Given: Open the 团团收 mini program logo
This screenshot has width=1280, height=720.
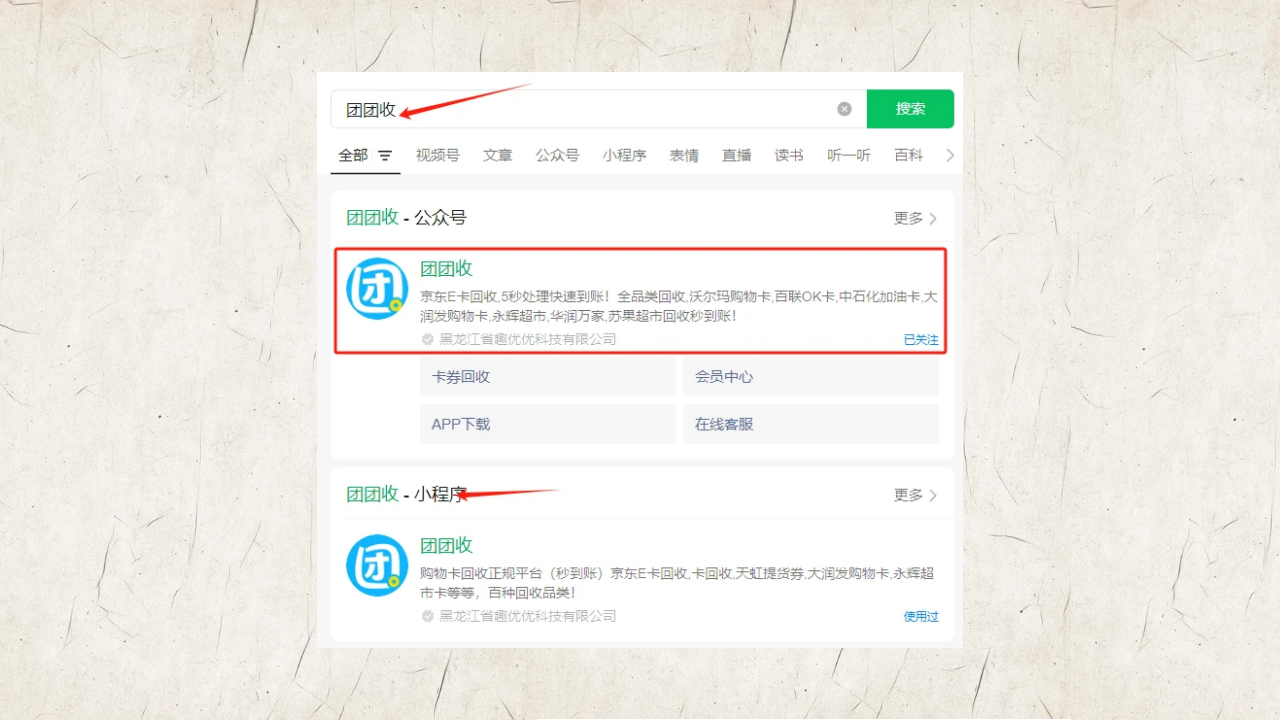Looking at the screenshot, I should point(377,566).
